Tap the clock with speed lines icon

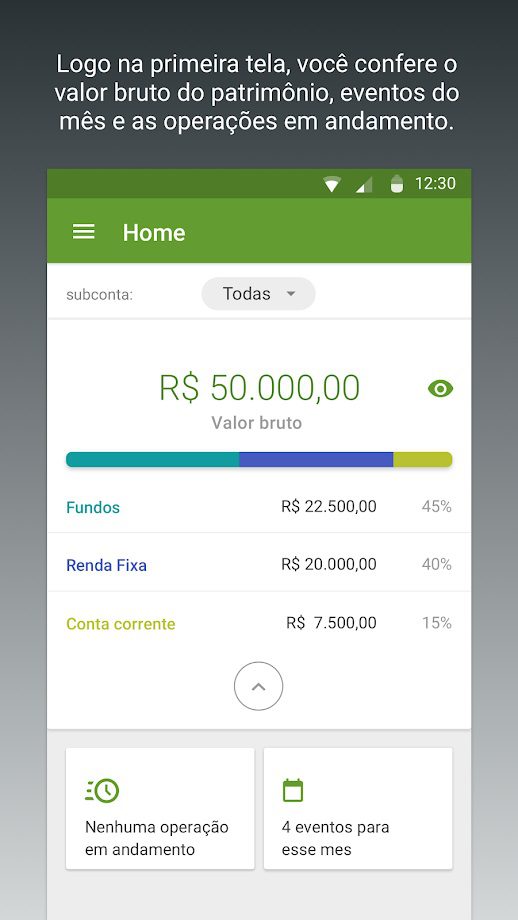point(102,790)
